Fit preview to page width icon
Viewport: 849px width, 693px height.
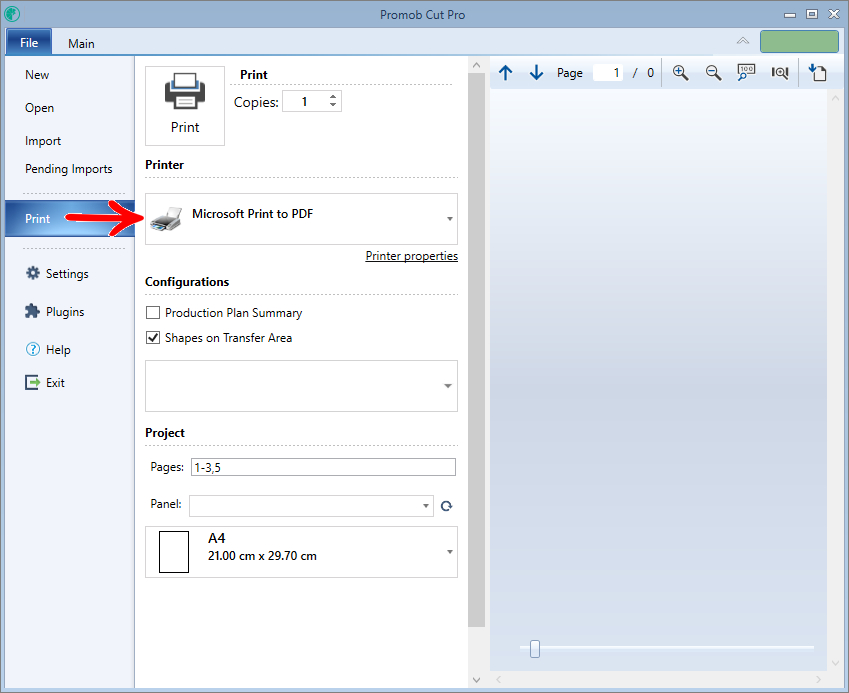click(x=780, y=73)
